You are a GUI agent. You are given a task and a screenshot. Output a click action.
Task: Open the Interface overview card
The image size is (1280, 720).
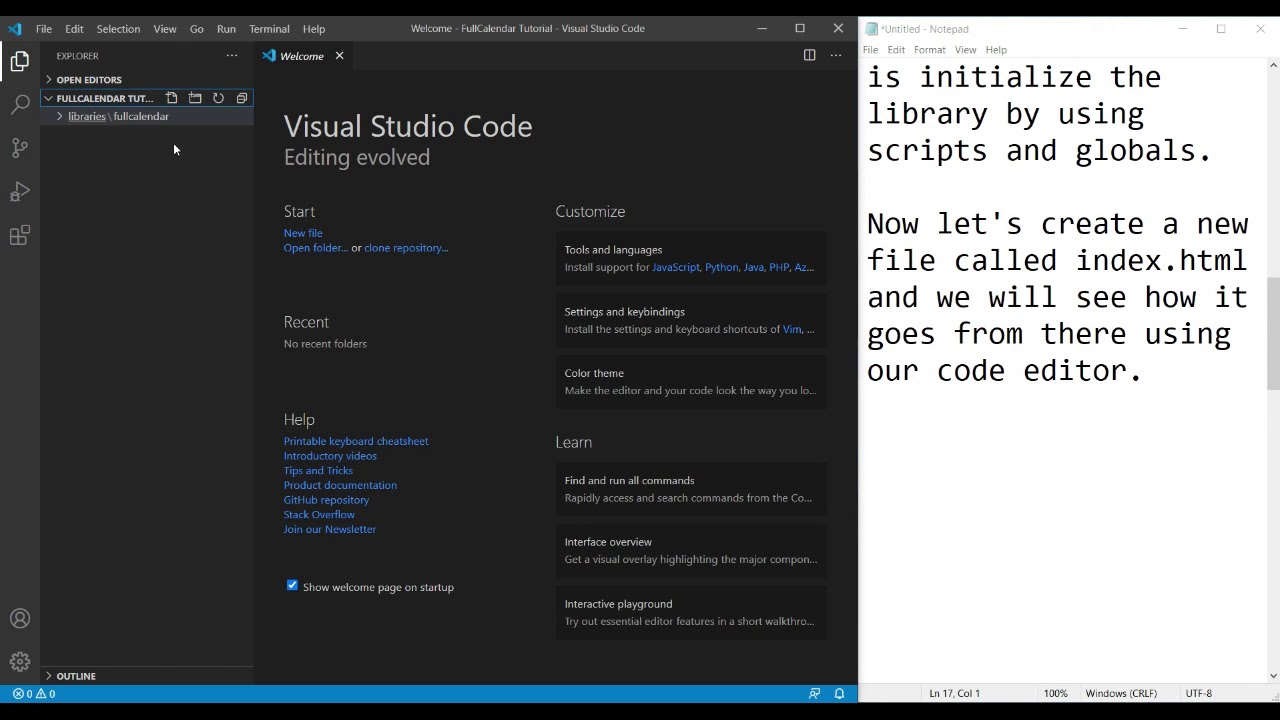click(x=691, y=551)
